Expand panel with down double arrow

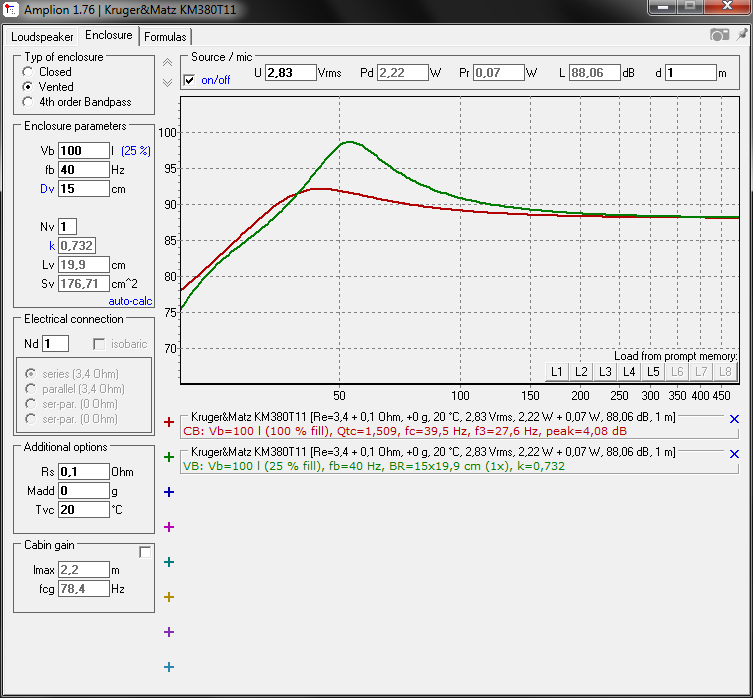point(168,83)
